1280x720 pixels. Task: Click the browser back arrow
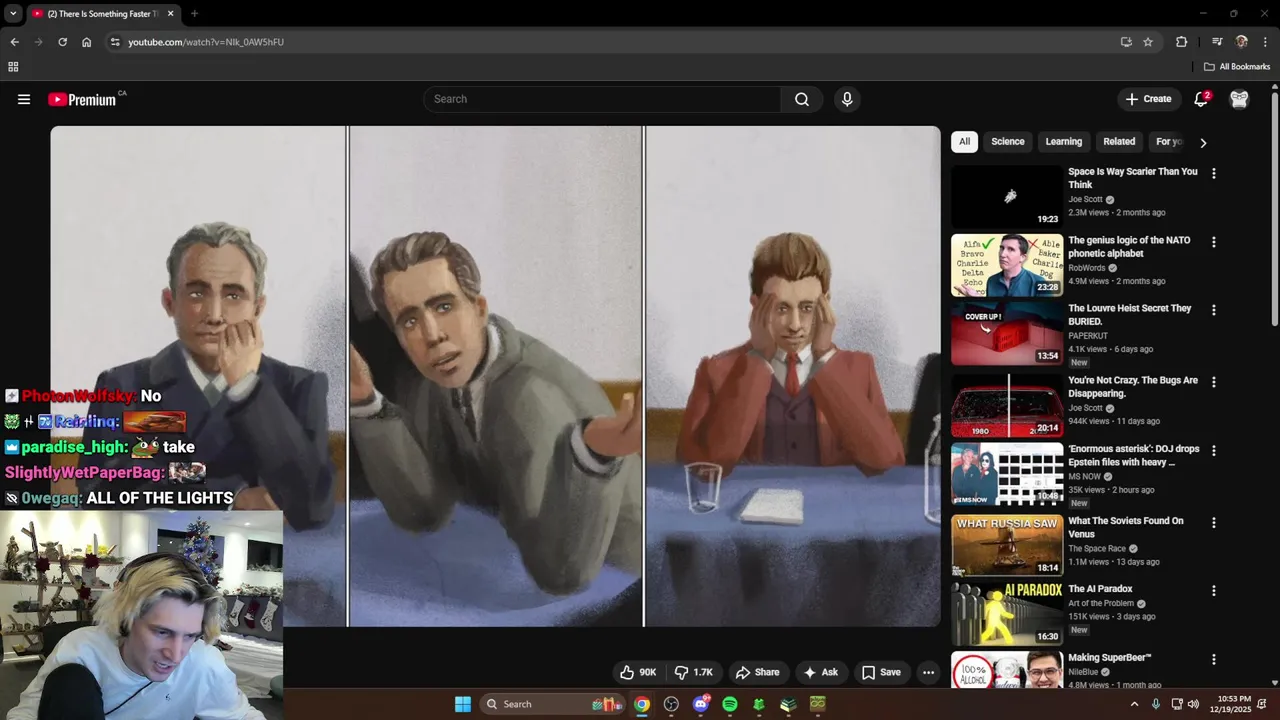[14, 42]
